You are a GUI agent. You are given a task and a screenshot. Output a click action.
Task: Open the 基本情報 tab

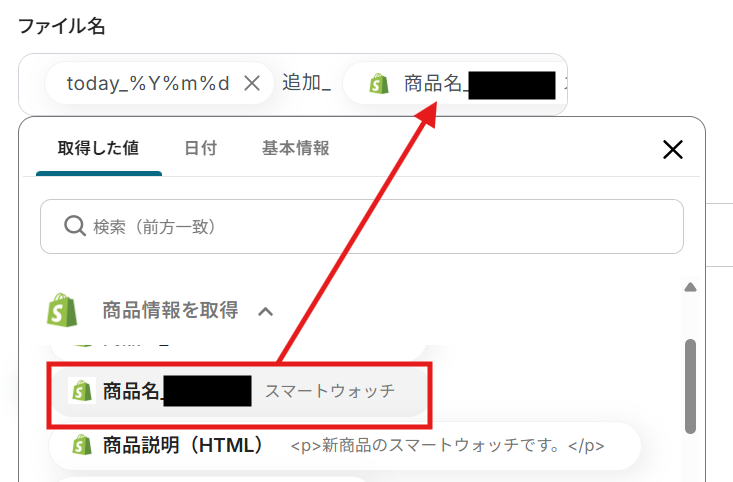[295, 148]
